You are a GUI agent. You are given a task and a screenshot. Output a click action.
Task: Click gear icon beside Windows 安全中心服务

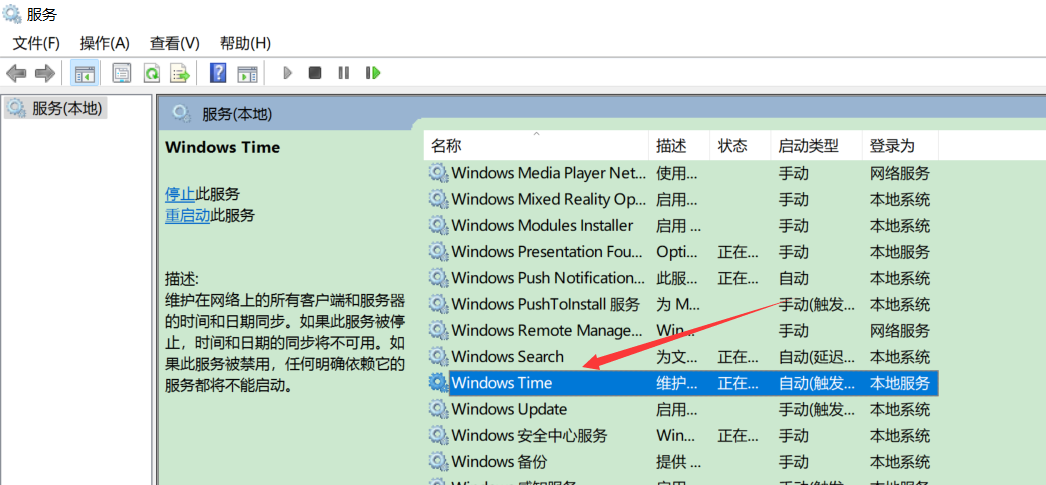(x=438, y=436)
